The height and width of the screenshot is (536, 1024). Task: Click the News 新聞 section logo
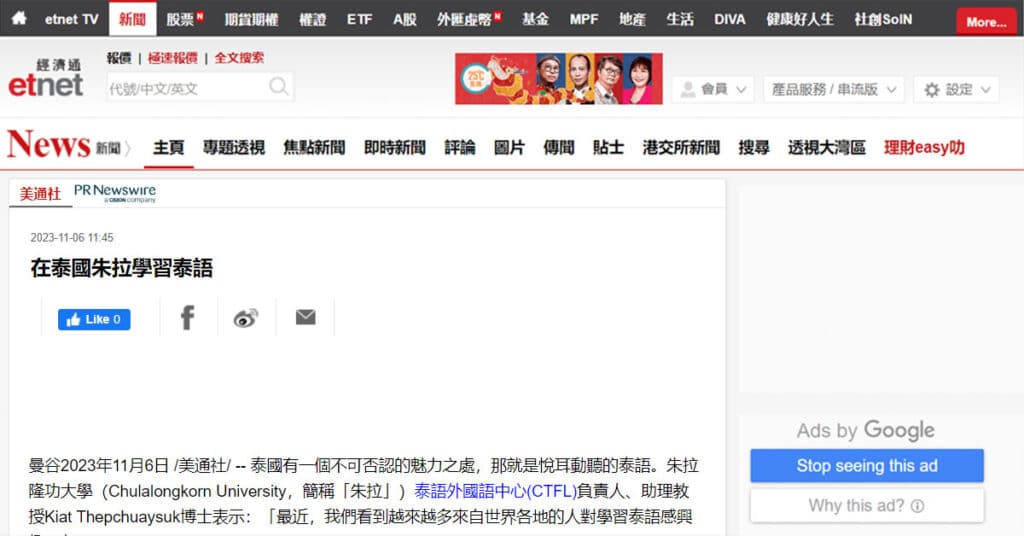tap(69, 144)
